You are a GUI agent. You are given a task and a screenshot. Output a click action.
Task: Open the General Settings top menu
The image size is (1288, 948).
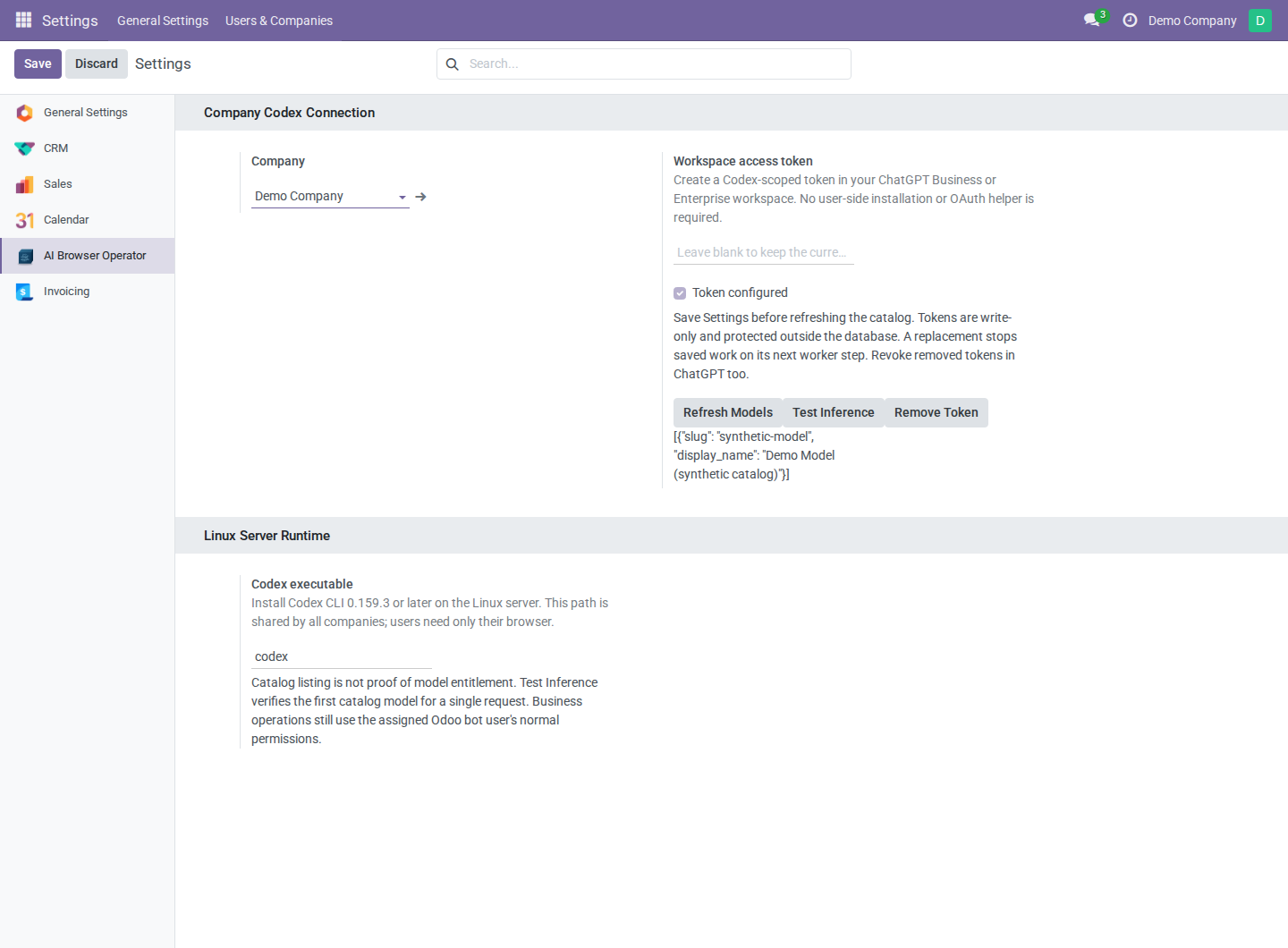click(x=163, y=20)
